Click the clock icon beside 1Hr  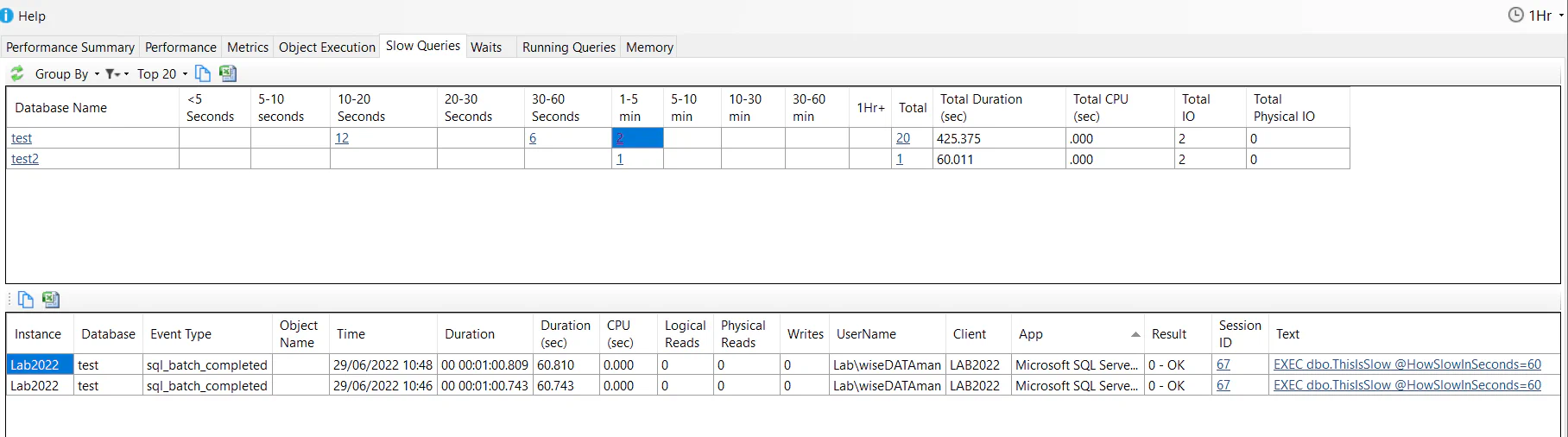1515,15
